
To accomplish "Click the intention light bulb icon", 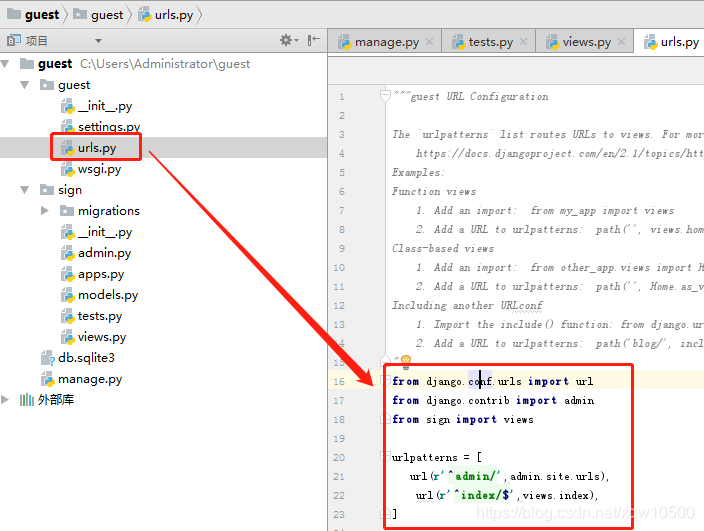I will (x=405, y=361).
